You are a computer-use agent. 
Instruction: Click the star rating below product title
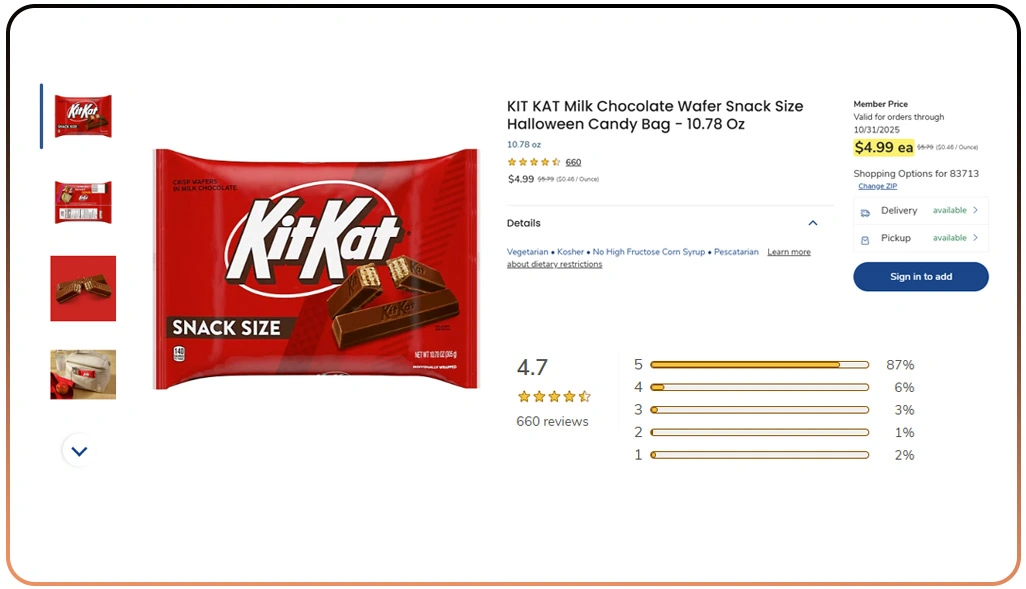pyautogui.click(x=534, y=162)
